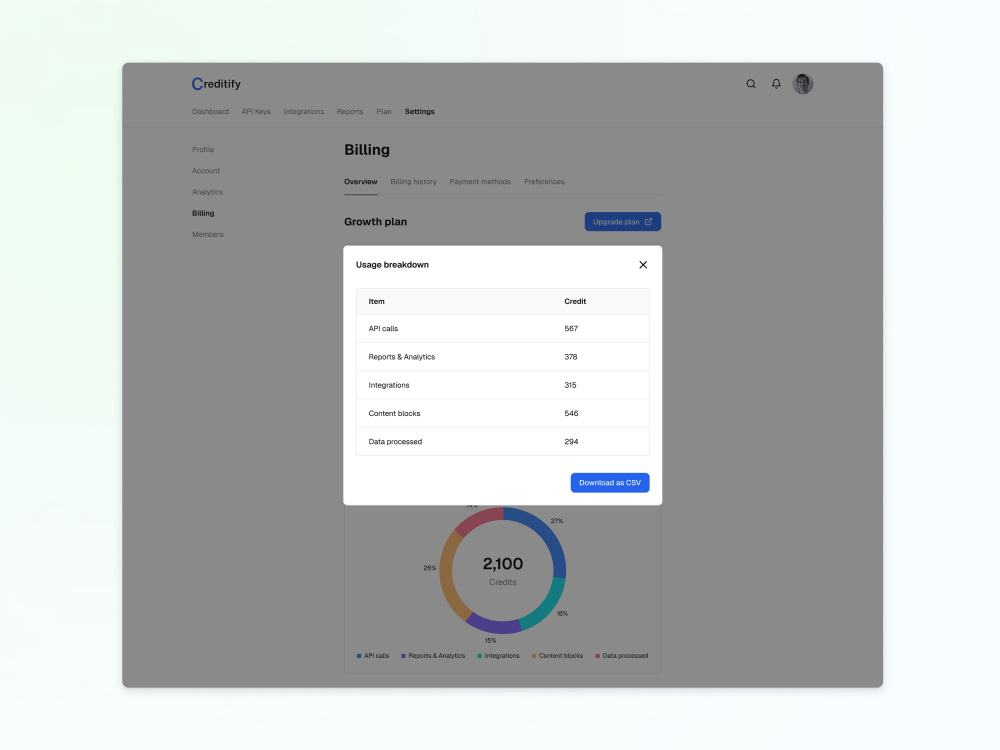Click the Usage breakdown dialog title
Image resolution: width=1000 pixels, height=750 pixels.
tap(392, 265)
